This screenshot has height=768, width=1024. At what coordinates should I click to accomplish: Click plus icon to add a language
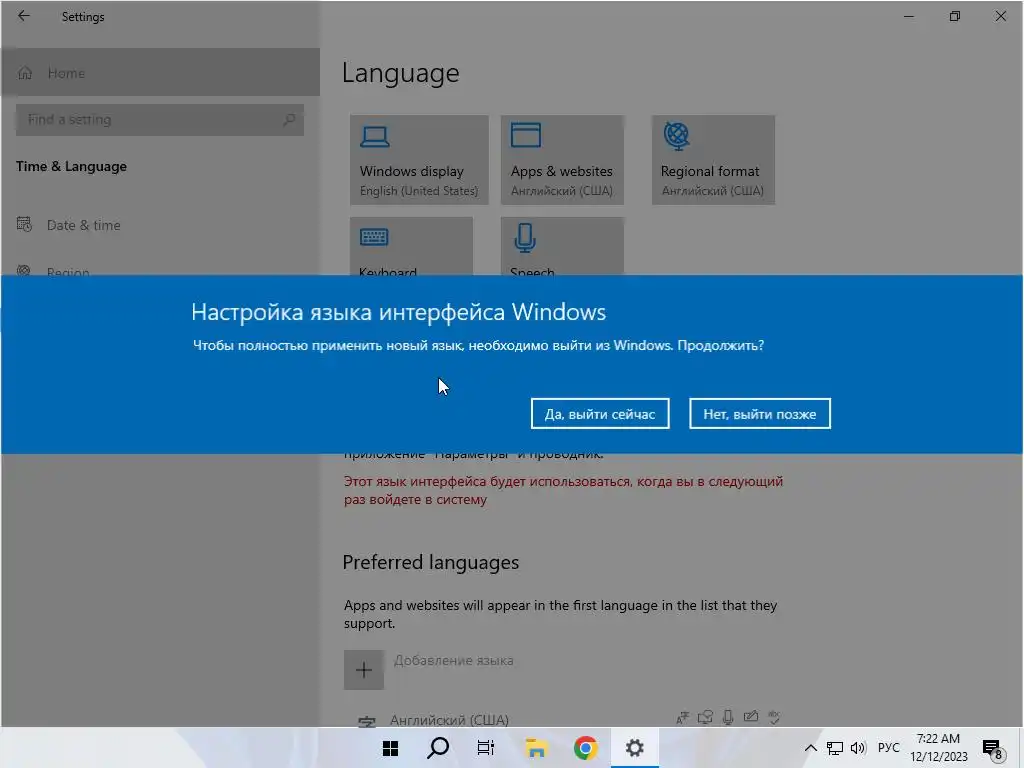pyautogui.click(x=364, y=670)
